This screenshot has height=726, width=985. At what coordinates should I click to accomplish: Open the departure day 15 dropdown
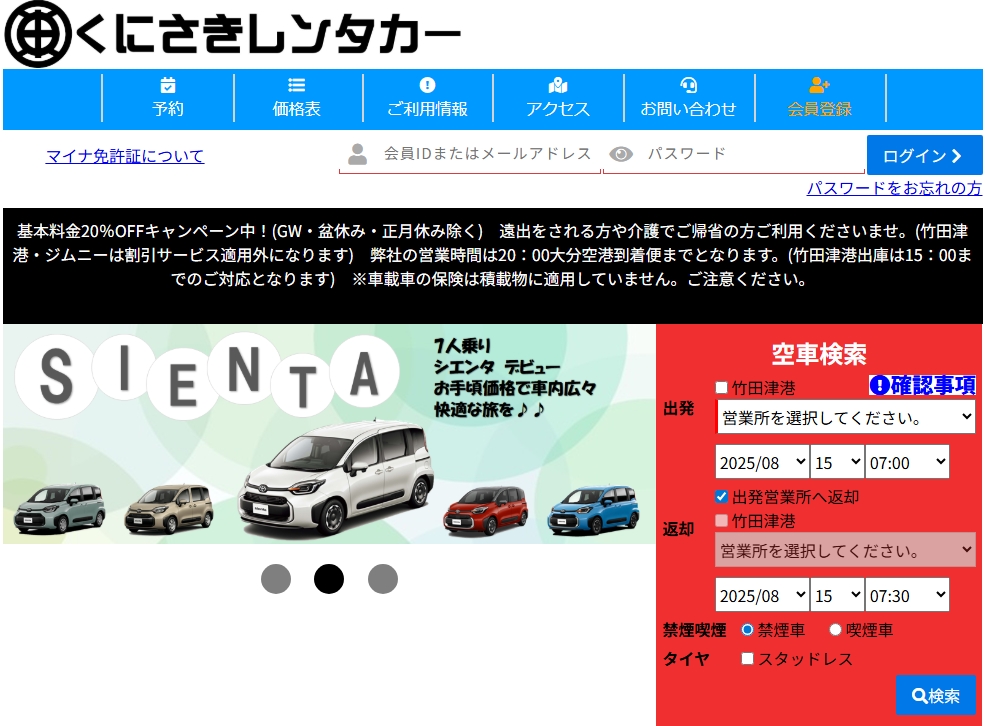pos(837,462)
